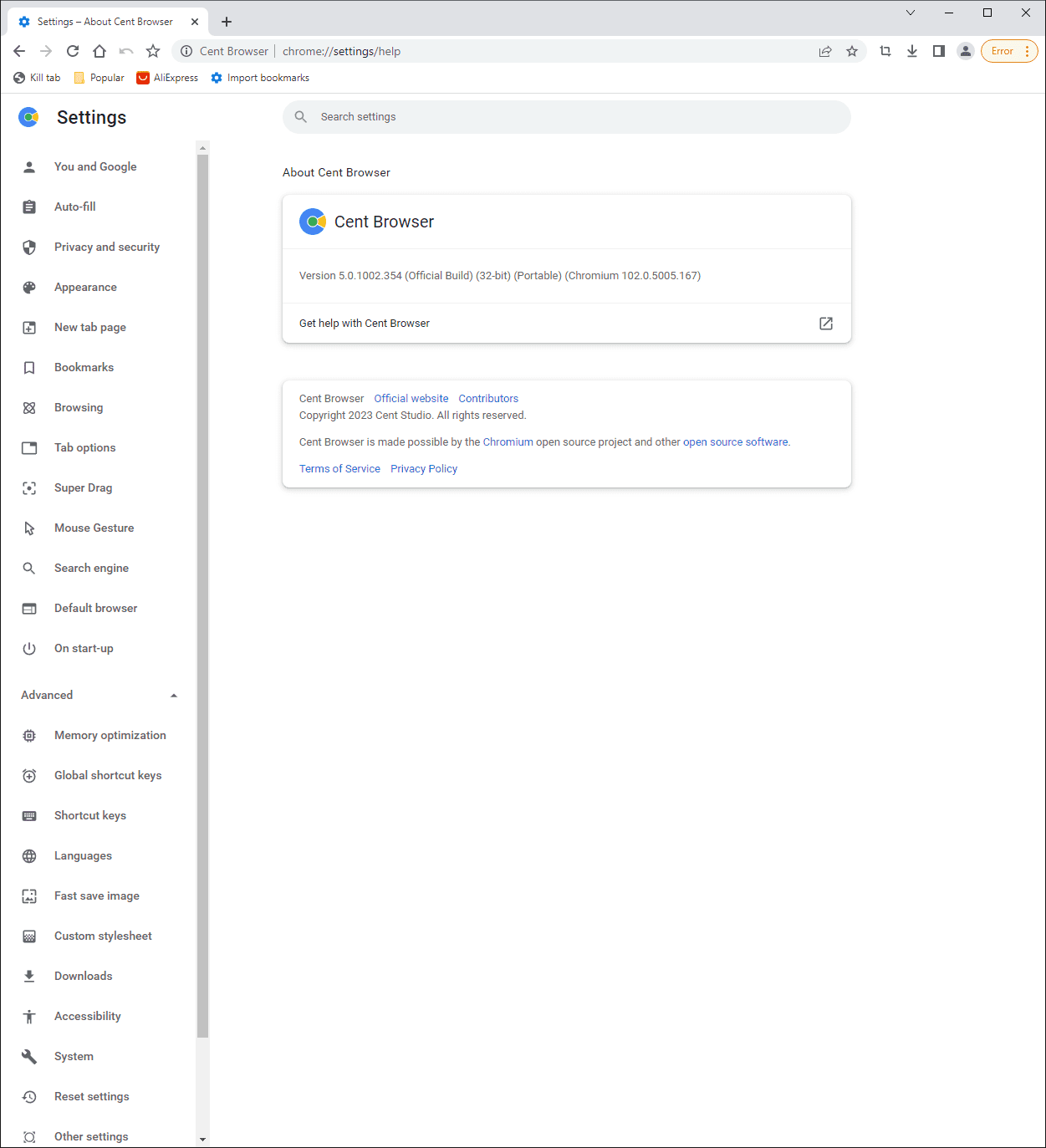This screenshot has height=1148, width=1046.
Task: Open the downloads toolbar icon
Action: pyautogui.click(x=912, y=51)
